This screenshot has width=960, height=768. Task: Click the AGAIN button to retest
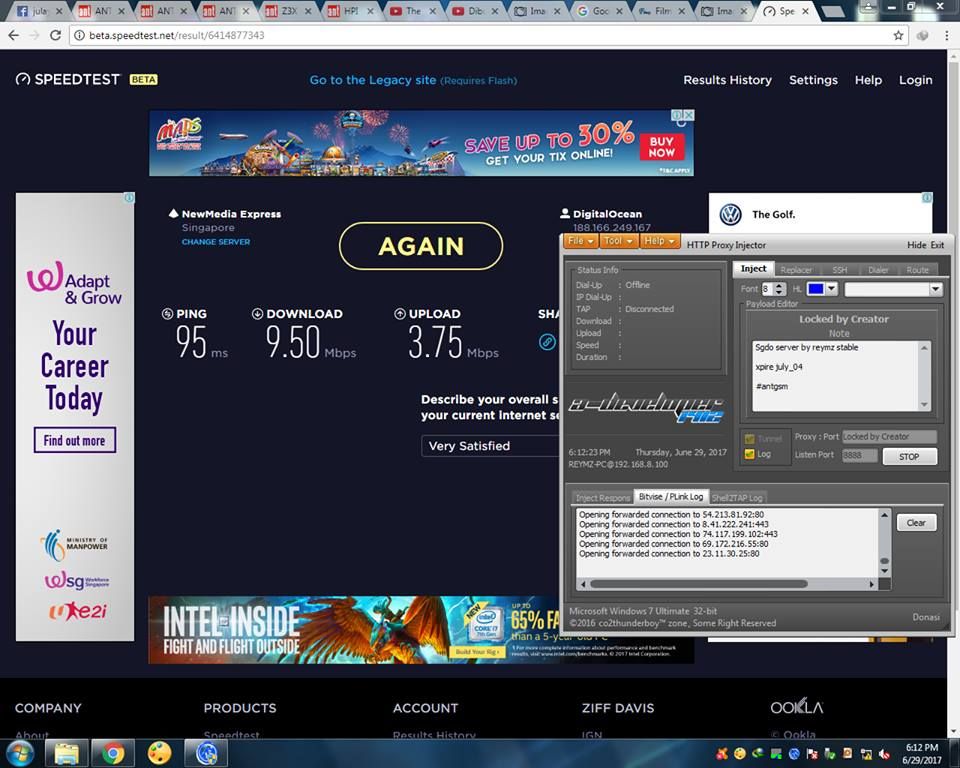[x=421, y=246]
